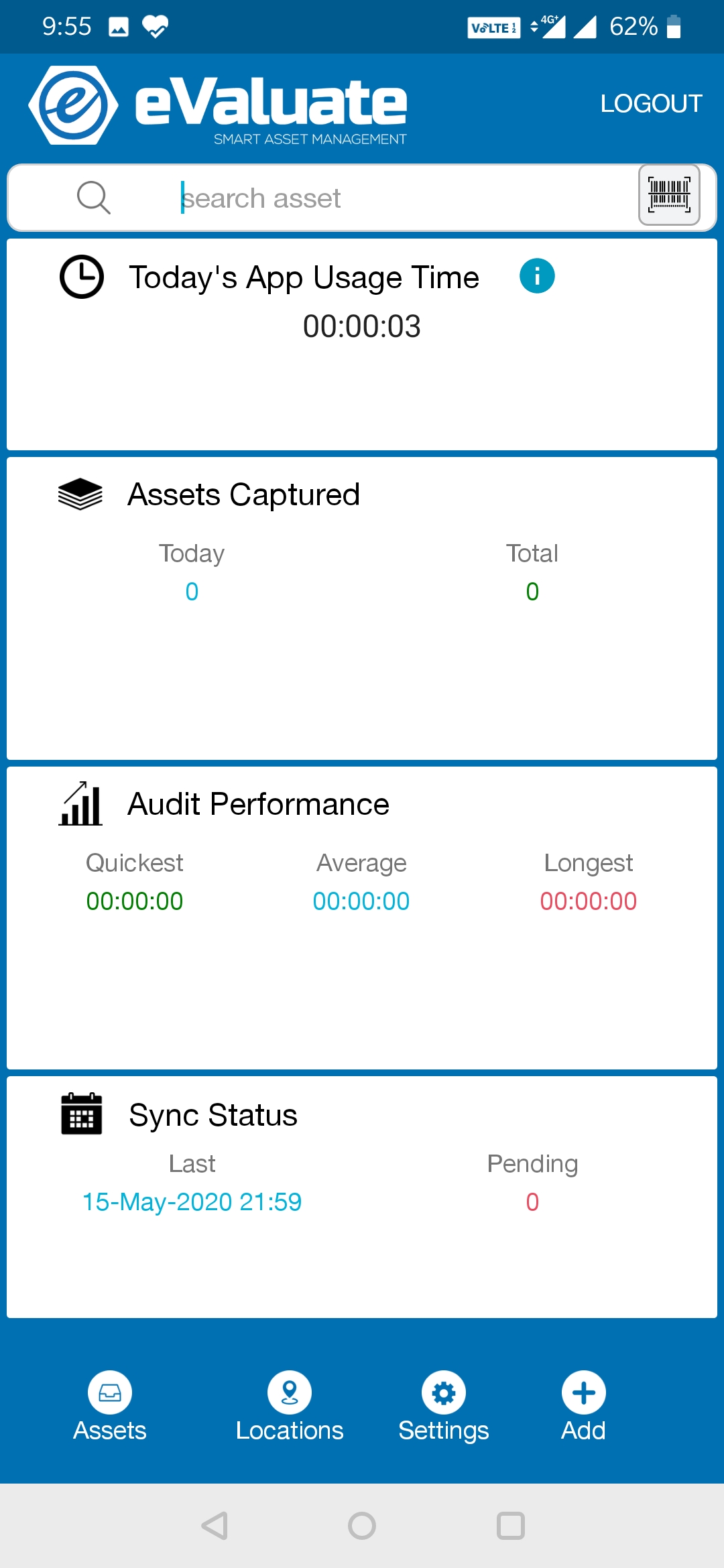This screenshot has height=1568, width=724.
Task: Tap the magnifying glass search icon
Action: point(94,198)
